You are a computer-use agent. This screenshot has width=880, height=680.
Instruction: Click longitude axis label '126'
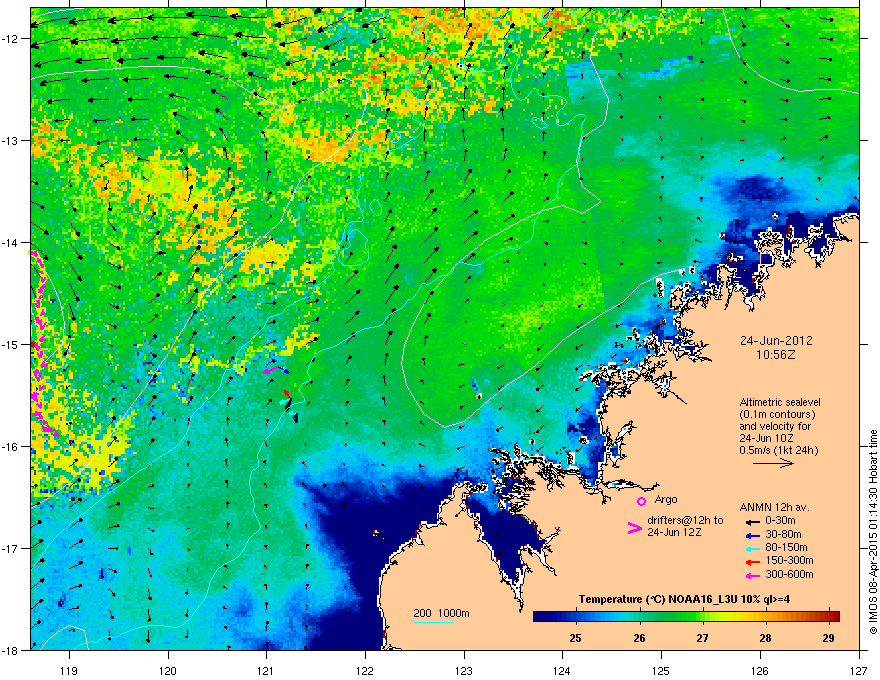760,670
